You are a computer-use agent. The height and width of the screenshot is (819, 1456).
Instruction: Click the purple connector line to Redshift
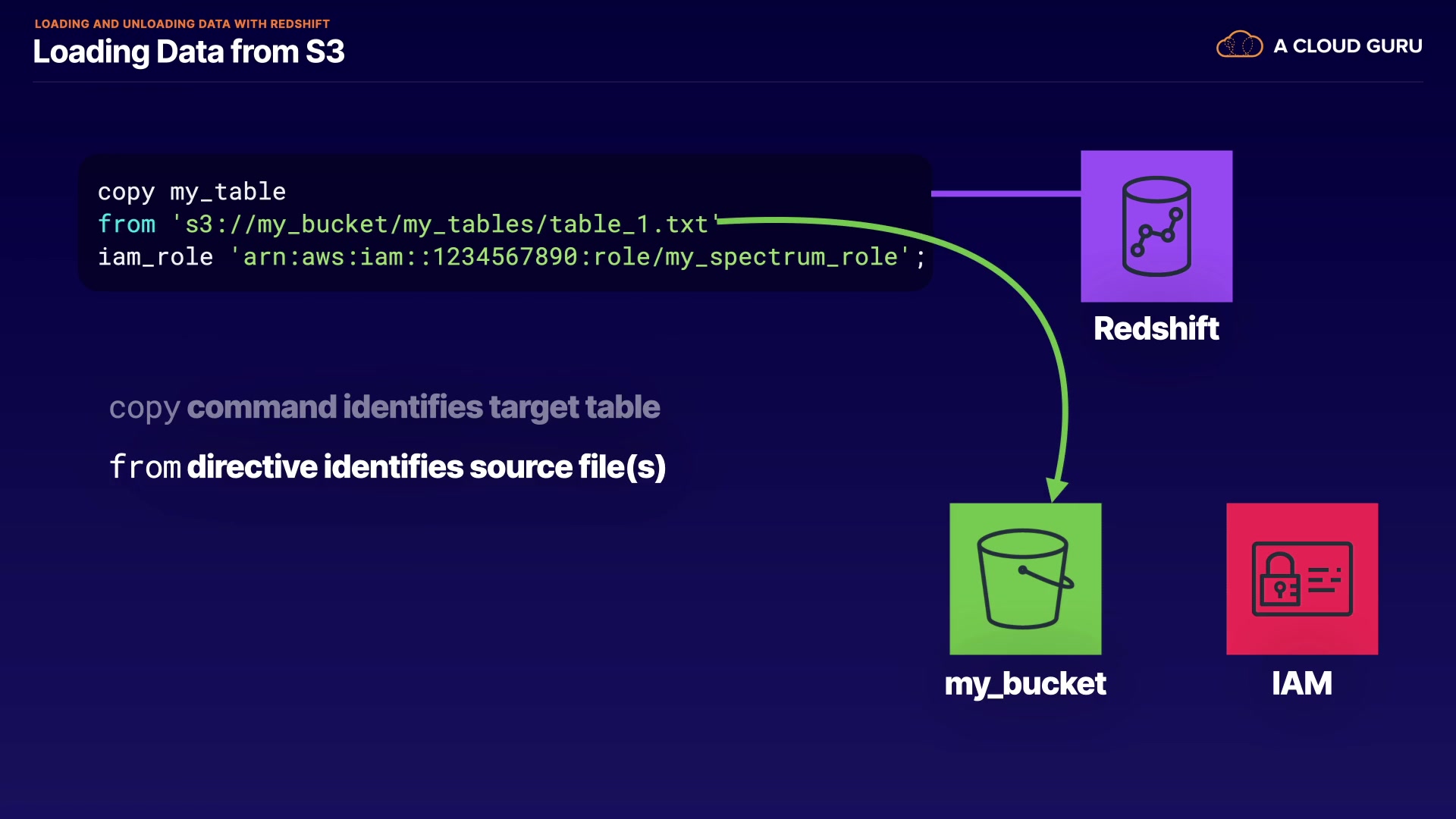pyautogui.click(x=1005, y=193)
